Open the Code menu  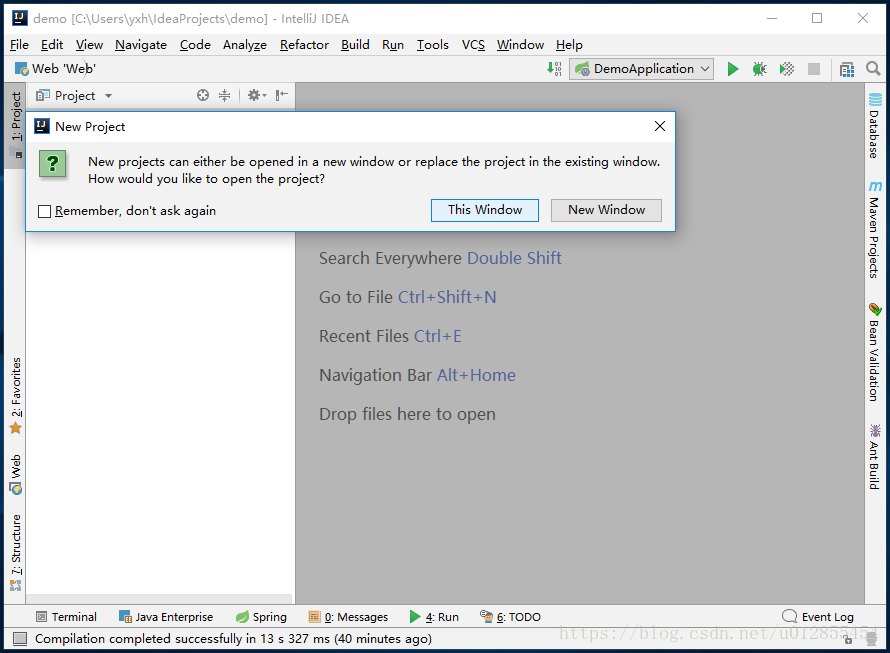click(x=195, y=45)
